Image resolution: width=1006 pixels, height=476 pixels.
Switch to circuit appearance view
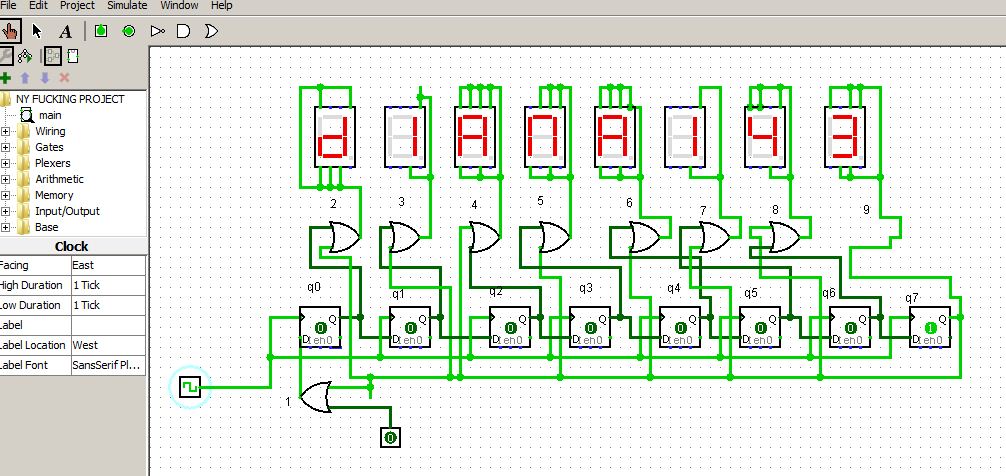click(72, 56)
